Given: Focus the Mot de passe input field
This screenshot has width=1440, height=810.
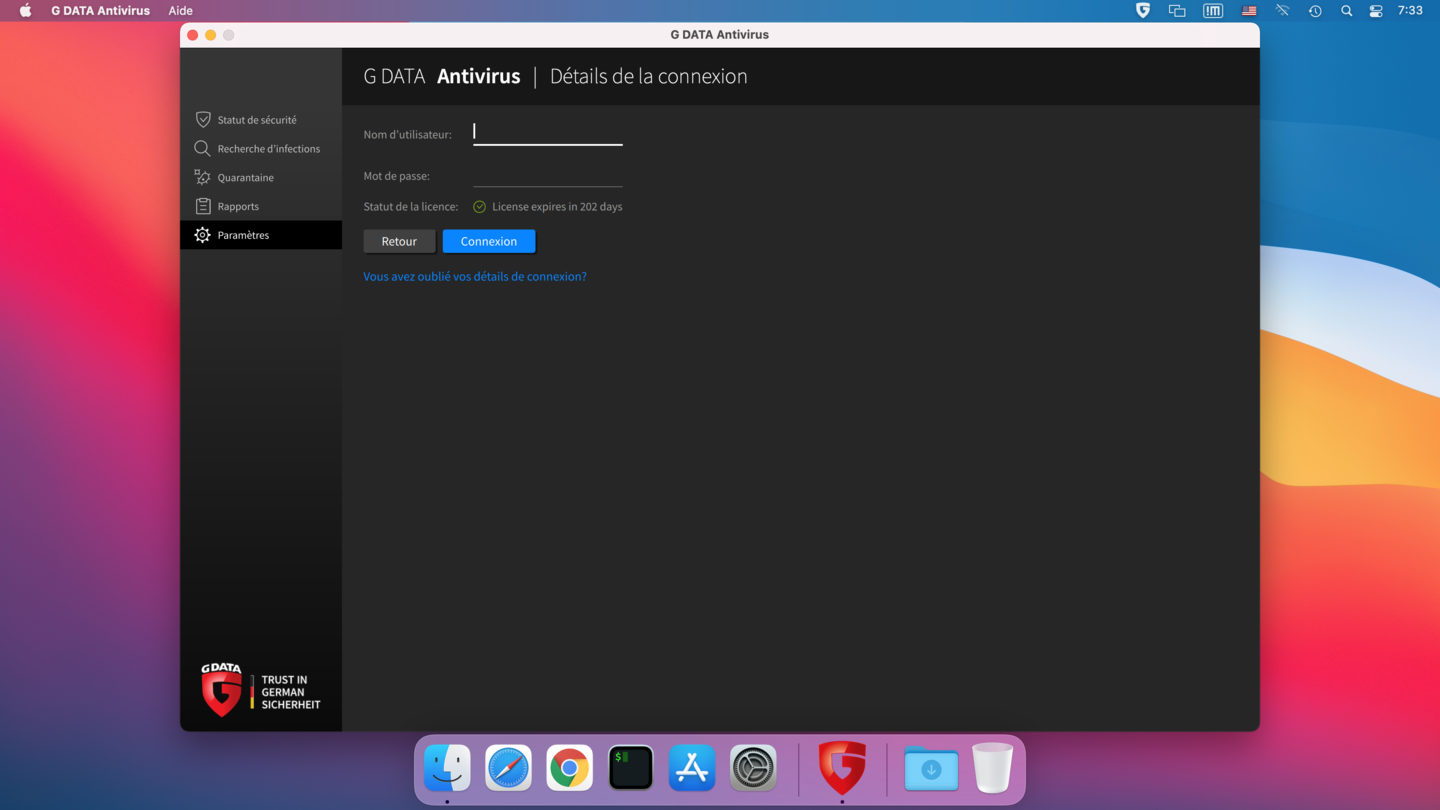Looking at the screenshot, I should (x=548, y=175).
